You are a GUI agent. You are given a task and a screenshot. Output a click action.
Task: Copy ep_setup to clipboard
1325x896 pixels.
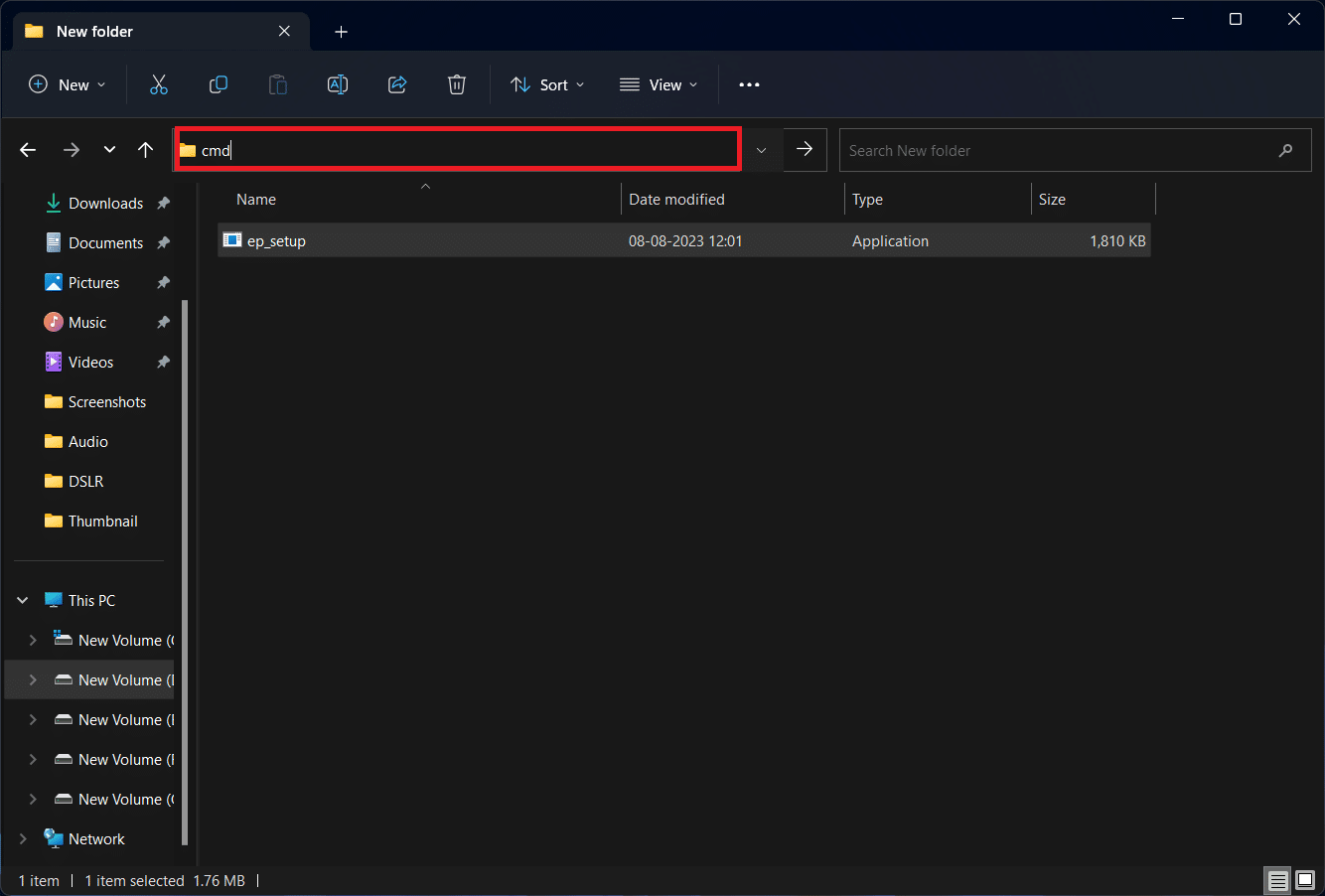(x=219, y=84)
